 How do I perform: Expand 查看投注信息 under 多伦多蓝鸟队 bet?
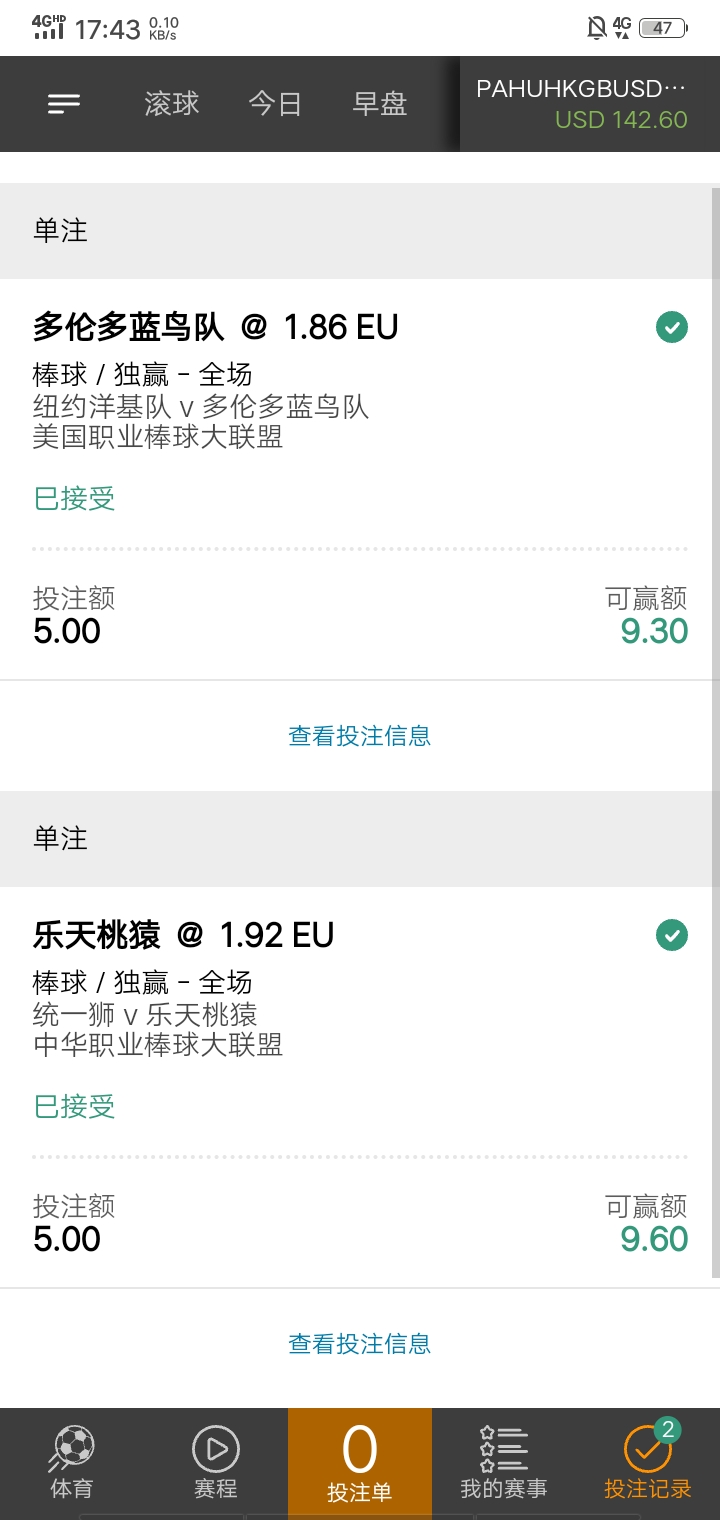360,736
